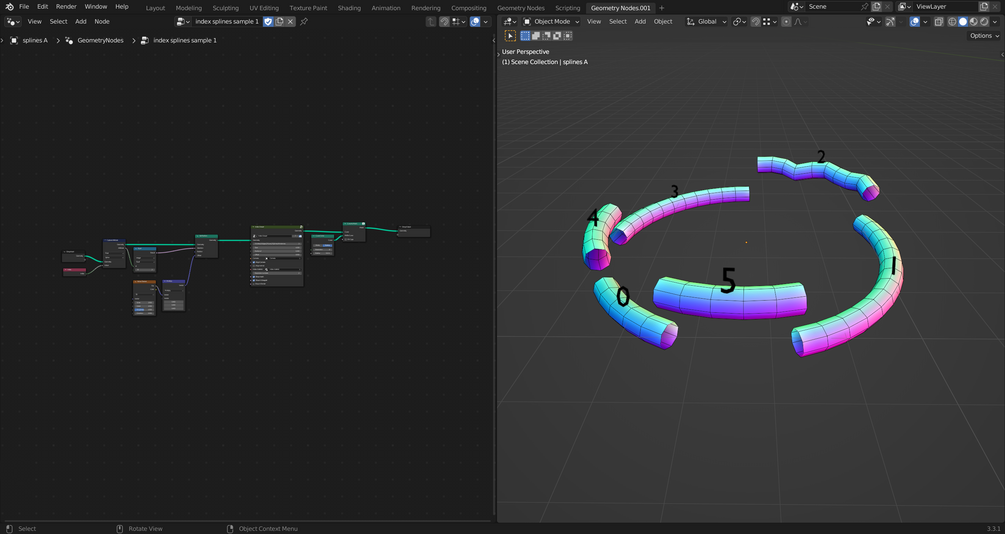
Task: Toggle fake user shield for node group
Action: click(x=269, y=22)
